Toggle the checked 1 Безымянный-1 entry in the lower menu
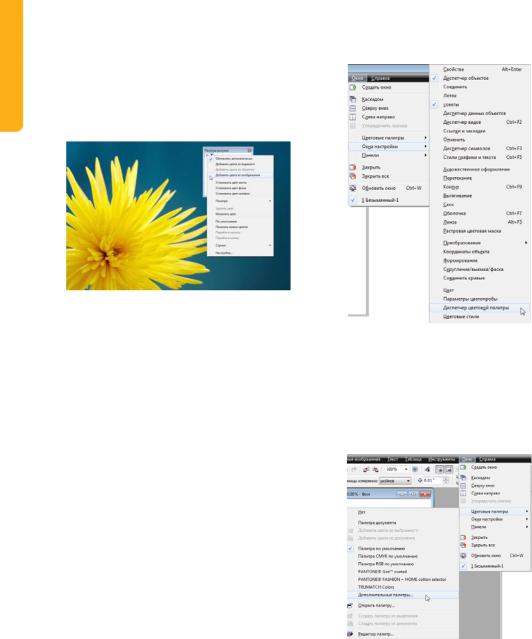 coord(495,566)
